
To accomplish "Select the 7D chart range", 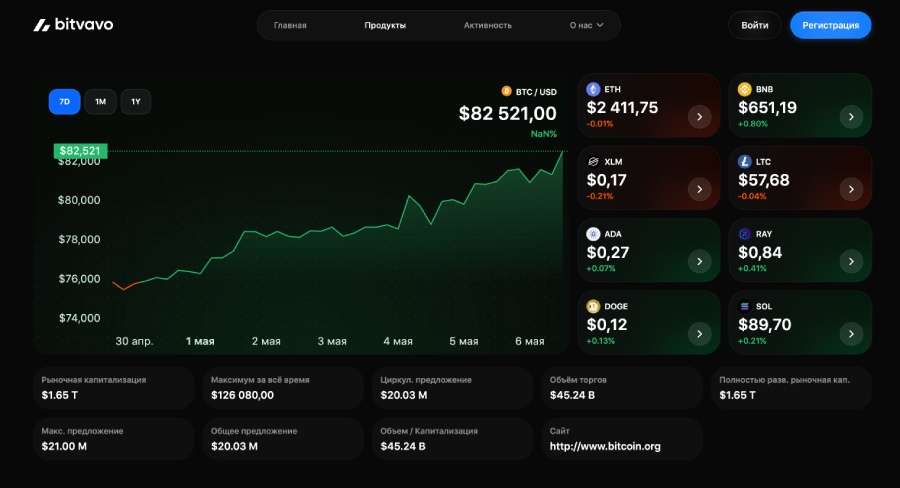I will pyautogui.click(x=64, y=102).
